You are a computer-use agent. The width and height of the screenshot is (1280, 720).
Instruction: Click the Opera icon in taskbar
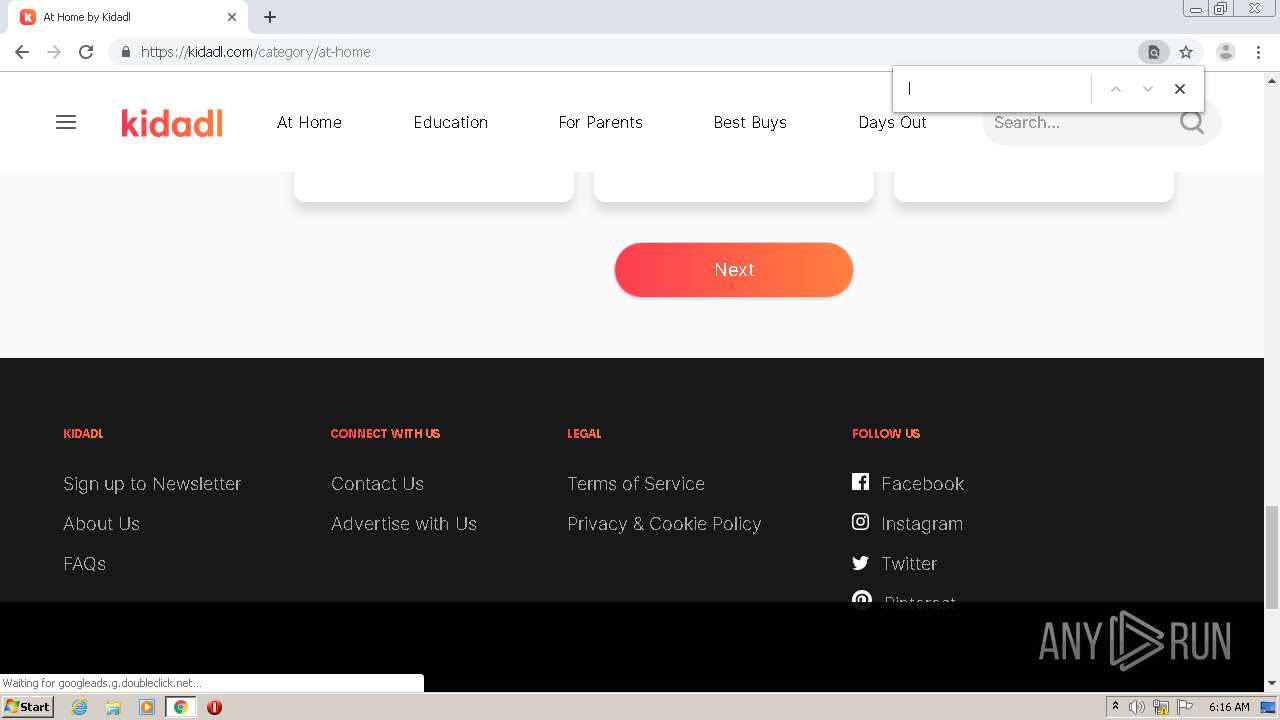[x=214, y=707]
